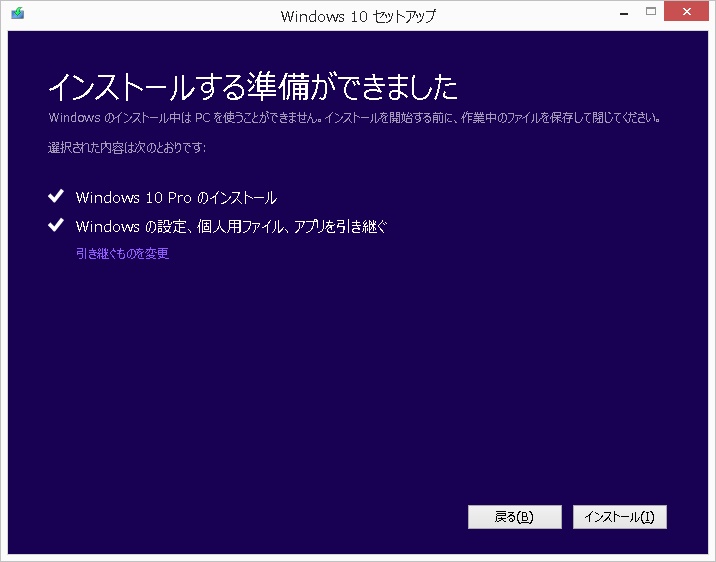Minimize the Windows 10 セットアップ window
The height and width of the screenshot is (562, 716).
click(x=620, y=13)
